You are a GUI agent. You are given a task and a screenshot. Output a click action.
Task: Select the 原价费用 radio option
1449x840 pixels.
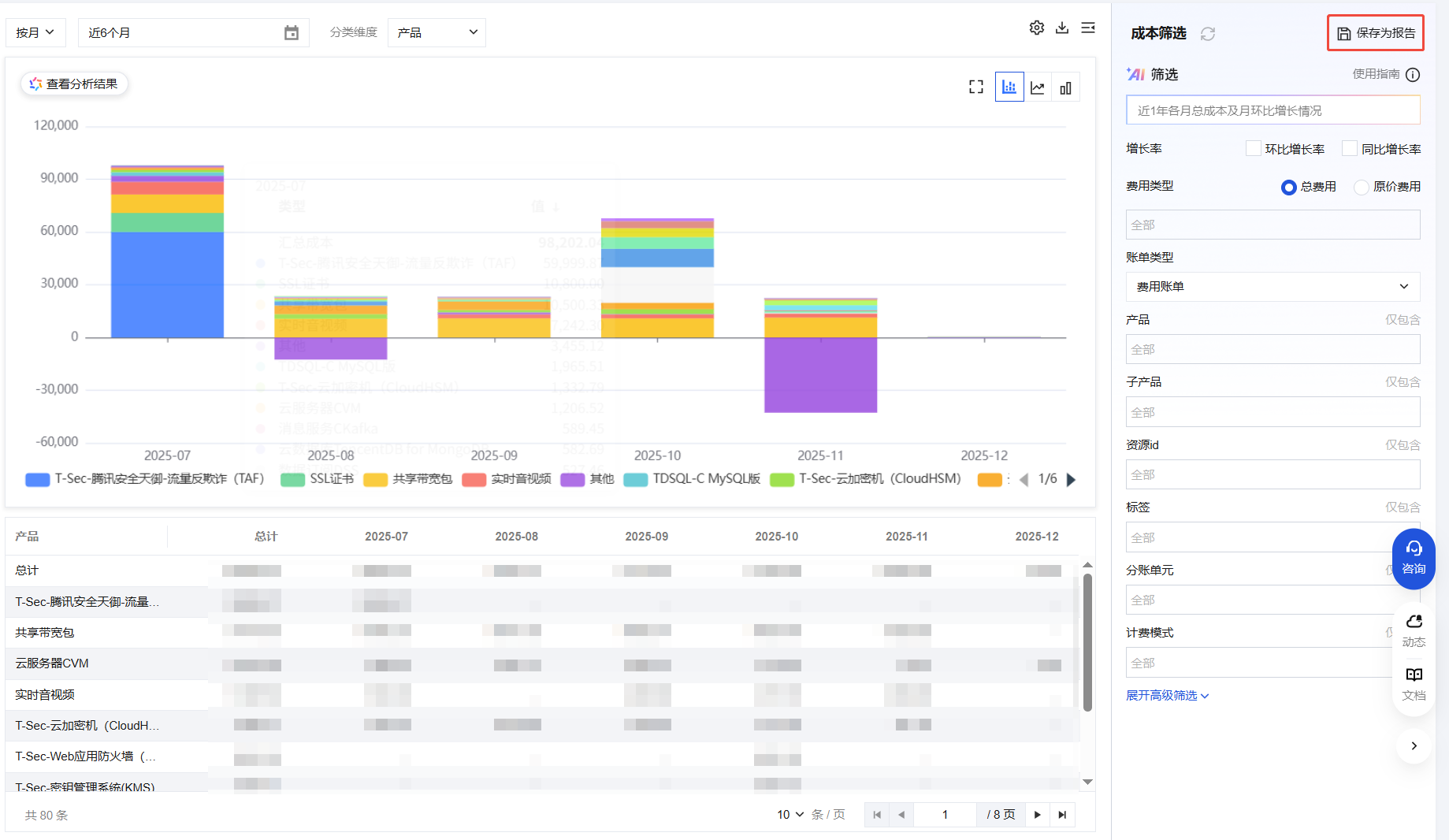click(x=1361, y=188)
